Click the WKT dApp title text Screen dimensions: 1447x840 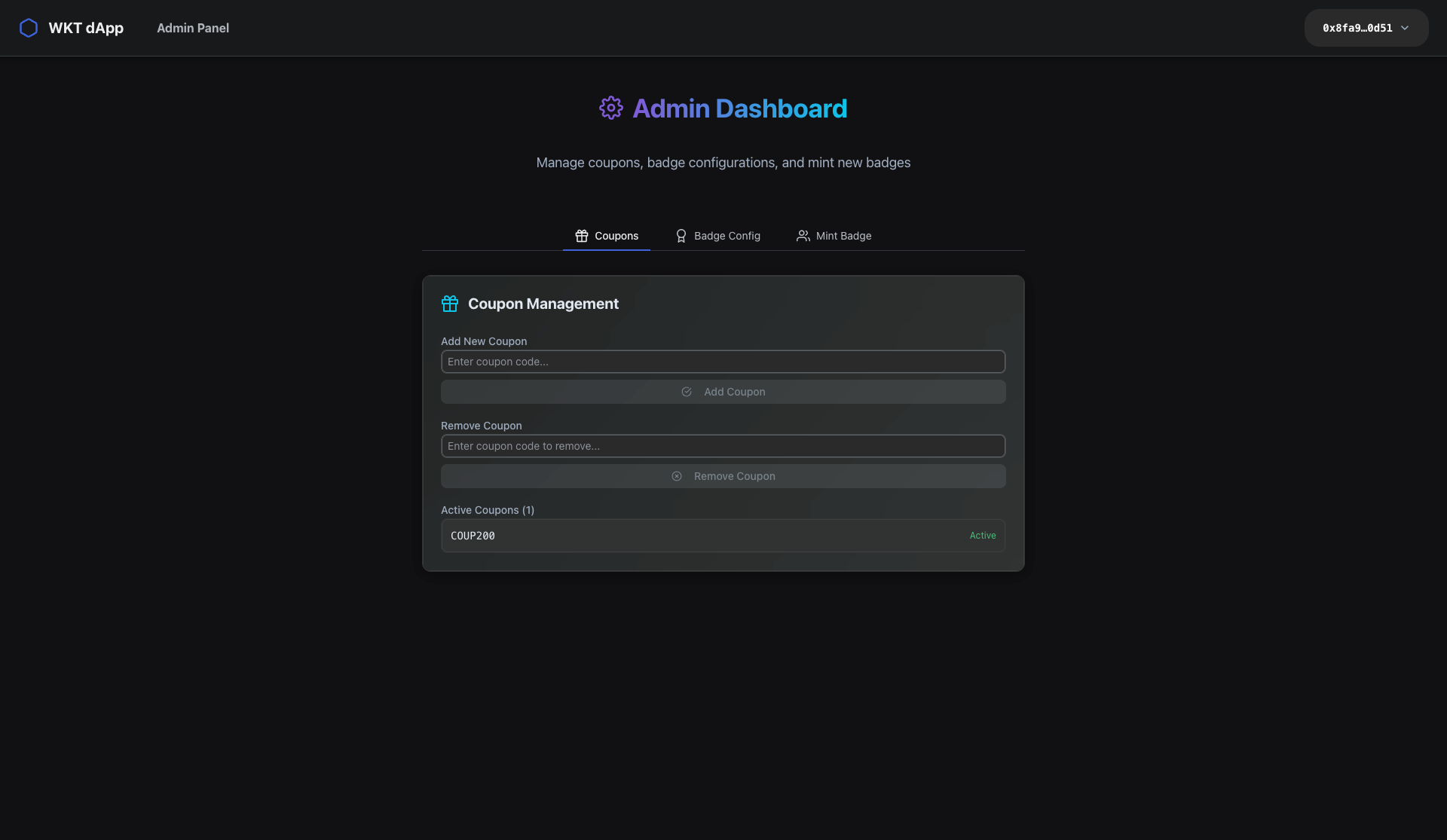(x=86, y=28)
